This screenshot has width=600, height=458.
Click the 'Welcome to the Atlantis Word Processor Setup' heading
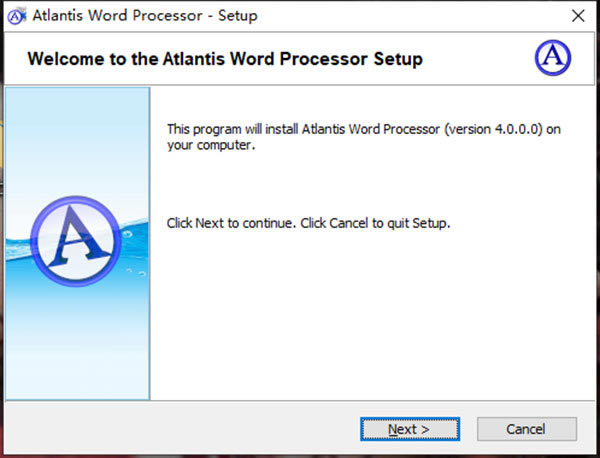225,59
